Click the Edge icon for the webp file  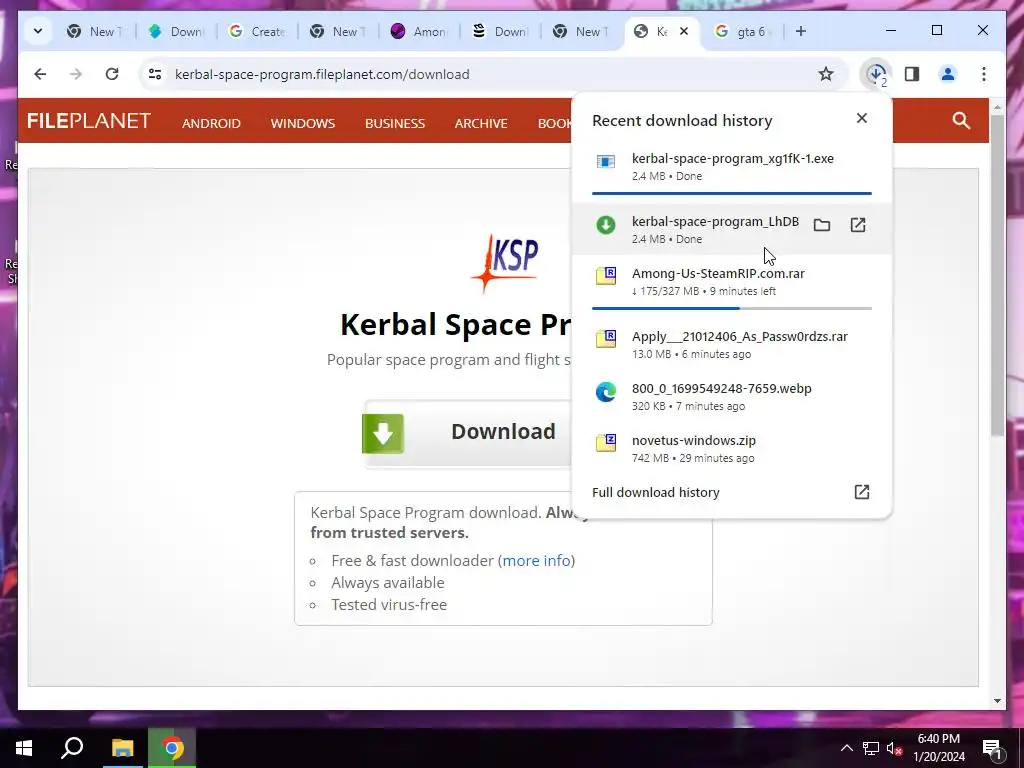pyautogui.click(x=605, y=391)
